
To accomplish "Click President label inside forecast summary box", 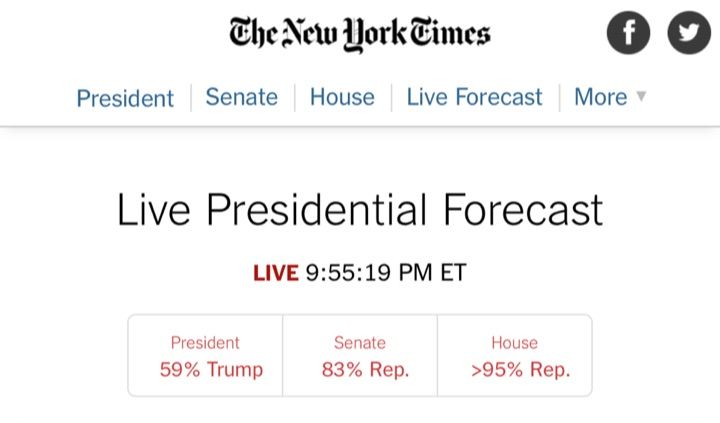I will [205, 343].
